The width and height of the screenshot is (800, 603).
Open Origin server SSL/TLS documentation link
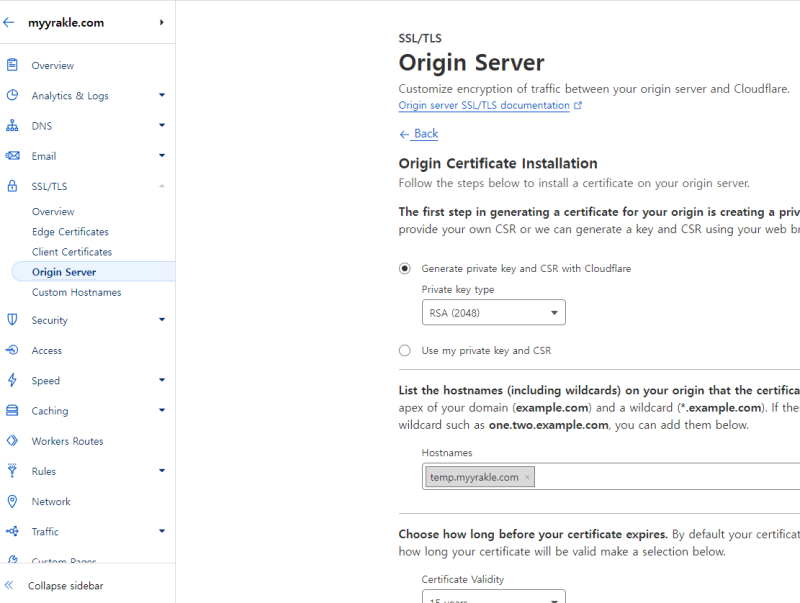[484, 105]
